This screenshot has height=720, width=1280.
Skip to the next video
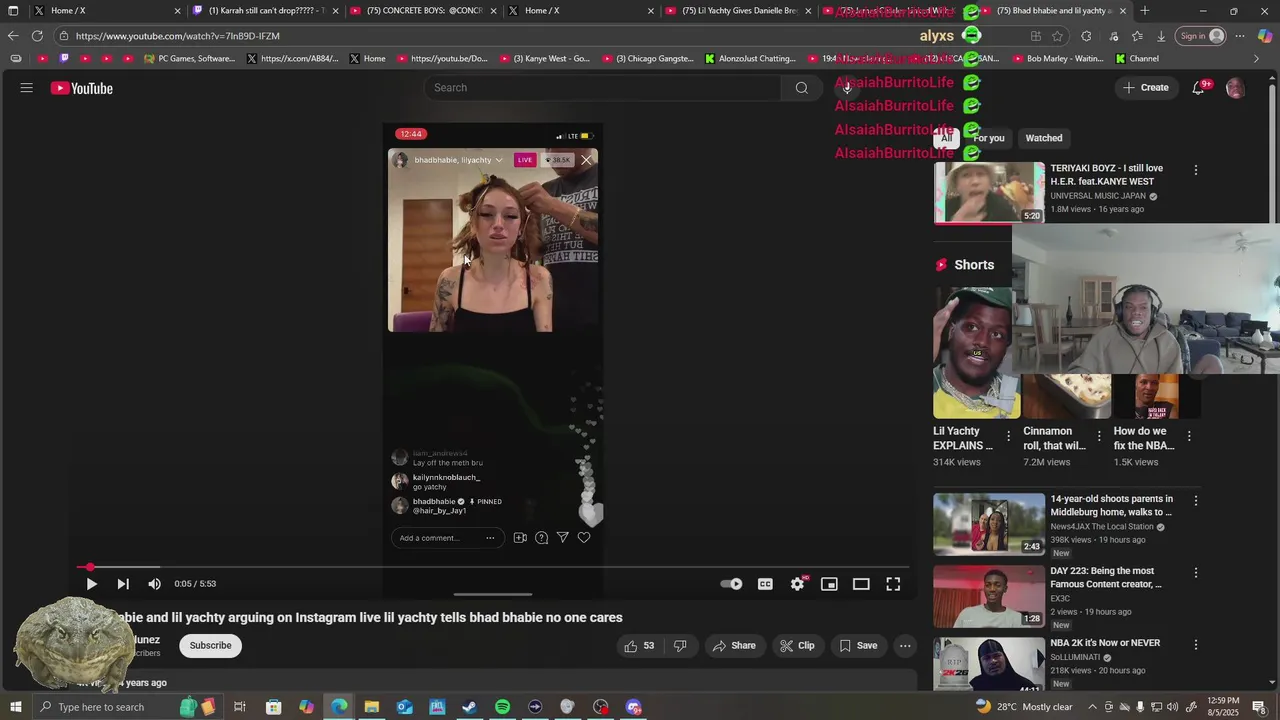click(123, 584)
